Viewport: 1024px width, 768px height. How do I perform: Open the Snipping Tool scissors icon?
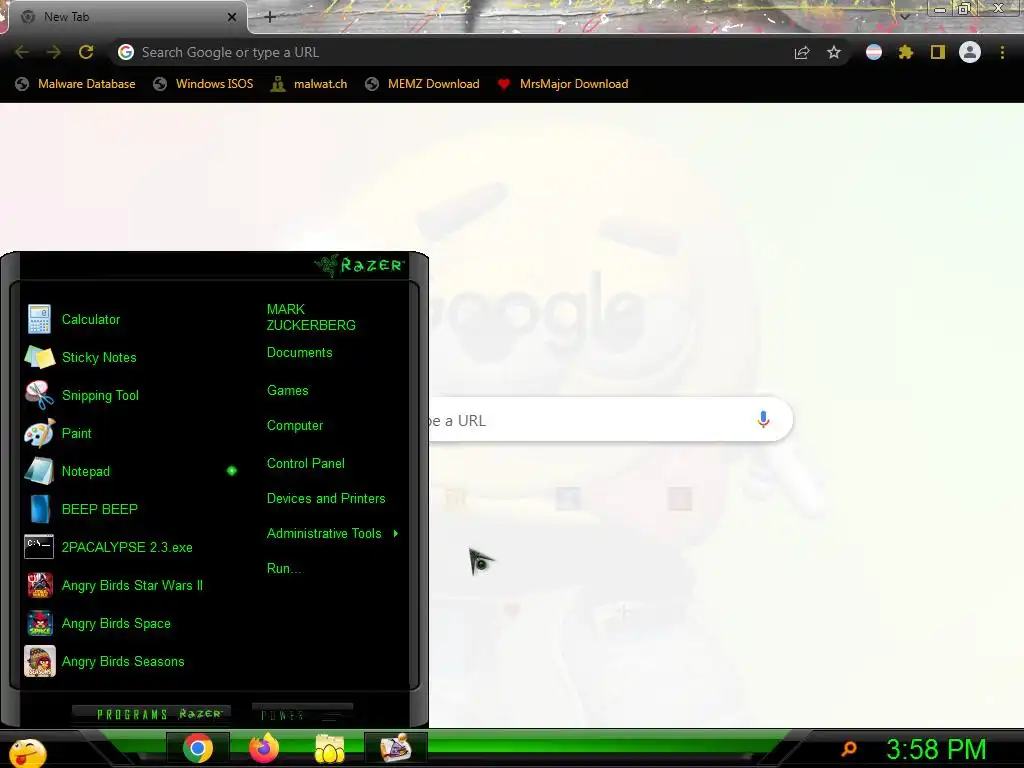[39, 395]
